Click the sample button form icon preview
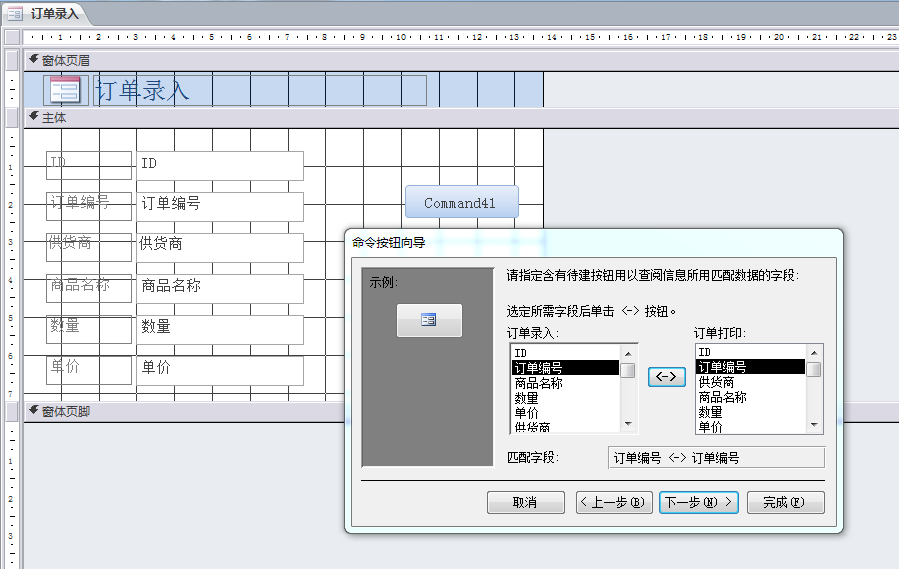 429,320
